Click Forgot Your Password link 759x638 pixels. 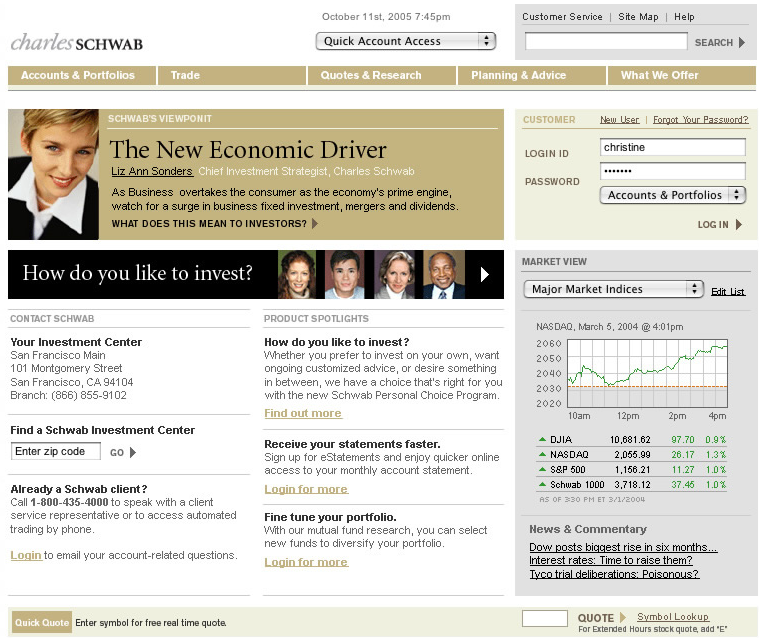pos(700,120)
